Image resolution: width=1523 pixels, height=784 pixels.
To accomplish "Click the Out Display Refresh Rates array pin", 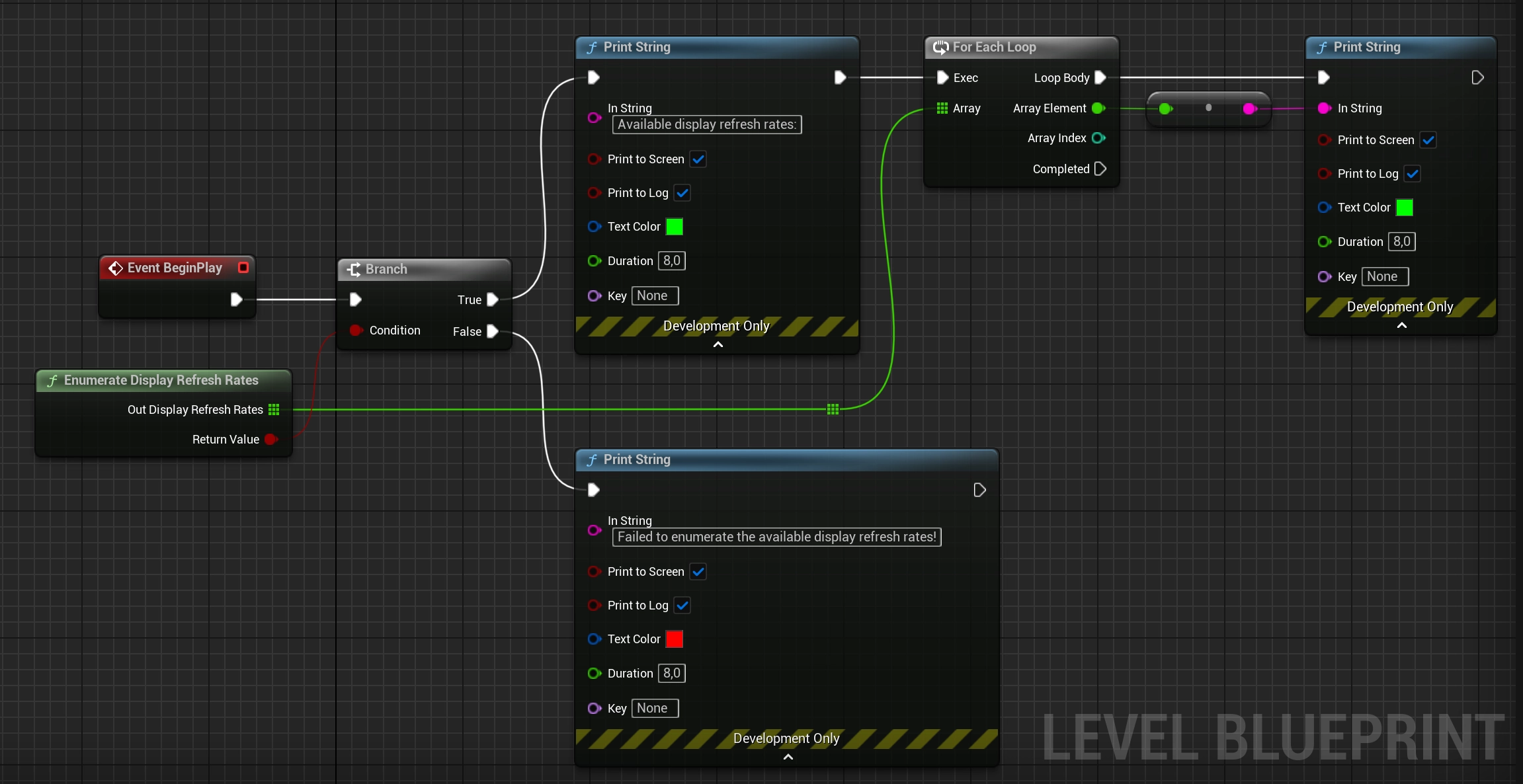I will coord(274,409).
